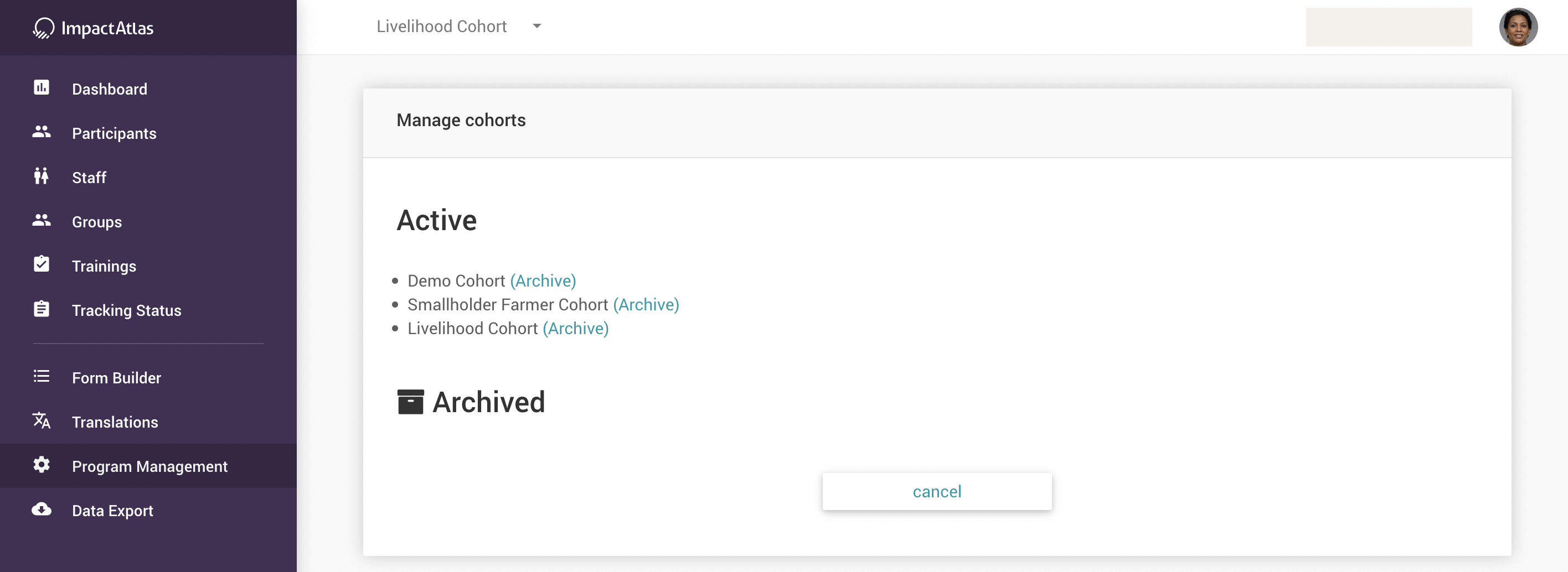Screen dimensions: 1568x572
Task: Click the user profile avatar
Action: [x=1518, y=27]
